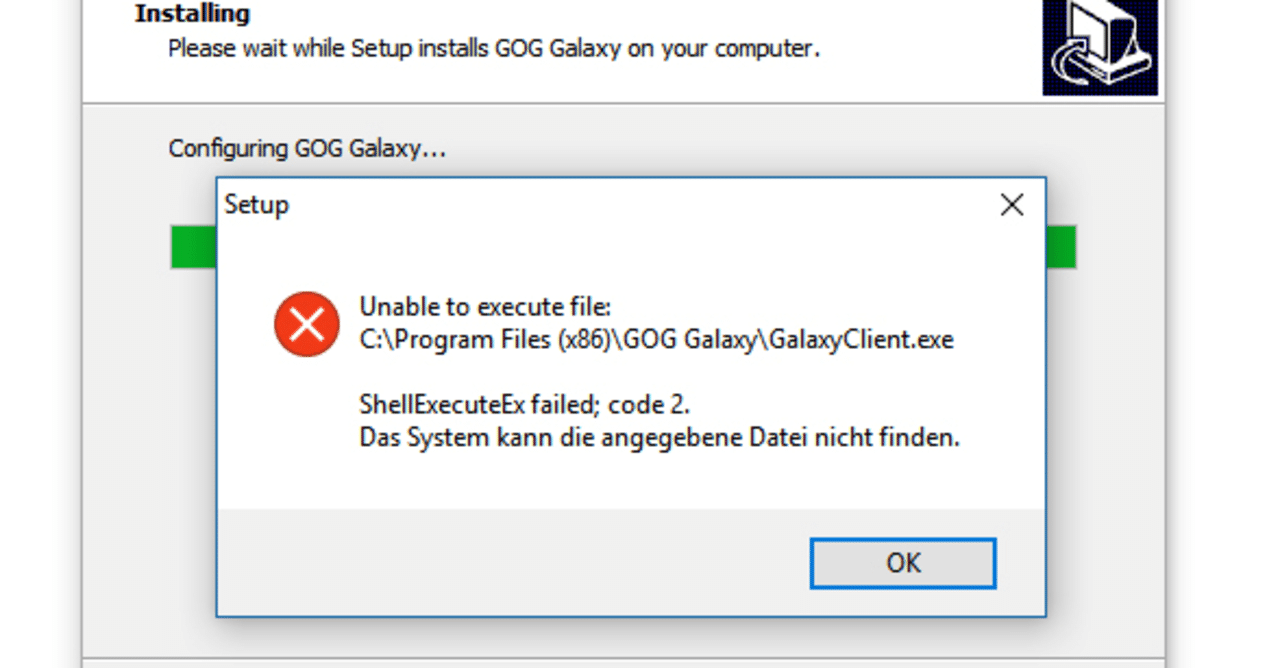The width and height of the screenshot is (1280, 668).
Task: Click the Setup dialog title bar
Action: [600, 204]
